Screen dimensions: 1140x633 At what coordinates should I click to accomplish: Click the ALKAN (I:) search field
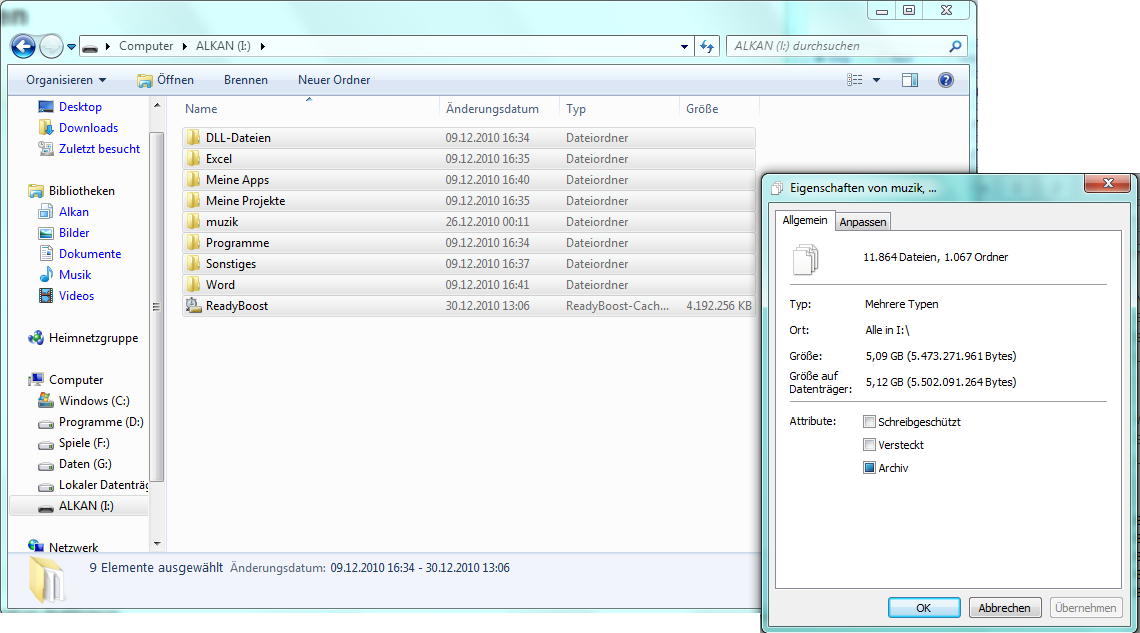(838, 46)
